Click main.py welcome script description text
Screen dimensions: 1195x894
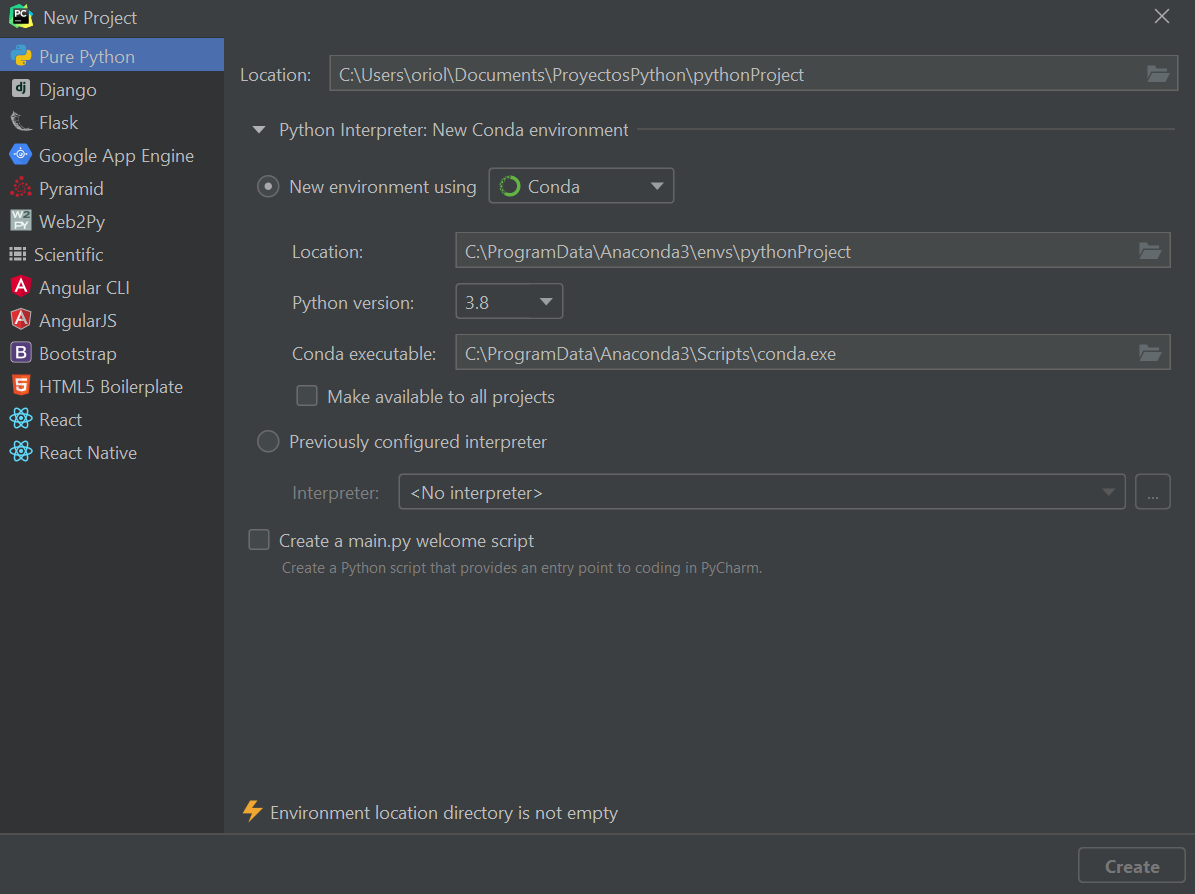[522, 568]
